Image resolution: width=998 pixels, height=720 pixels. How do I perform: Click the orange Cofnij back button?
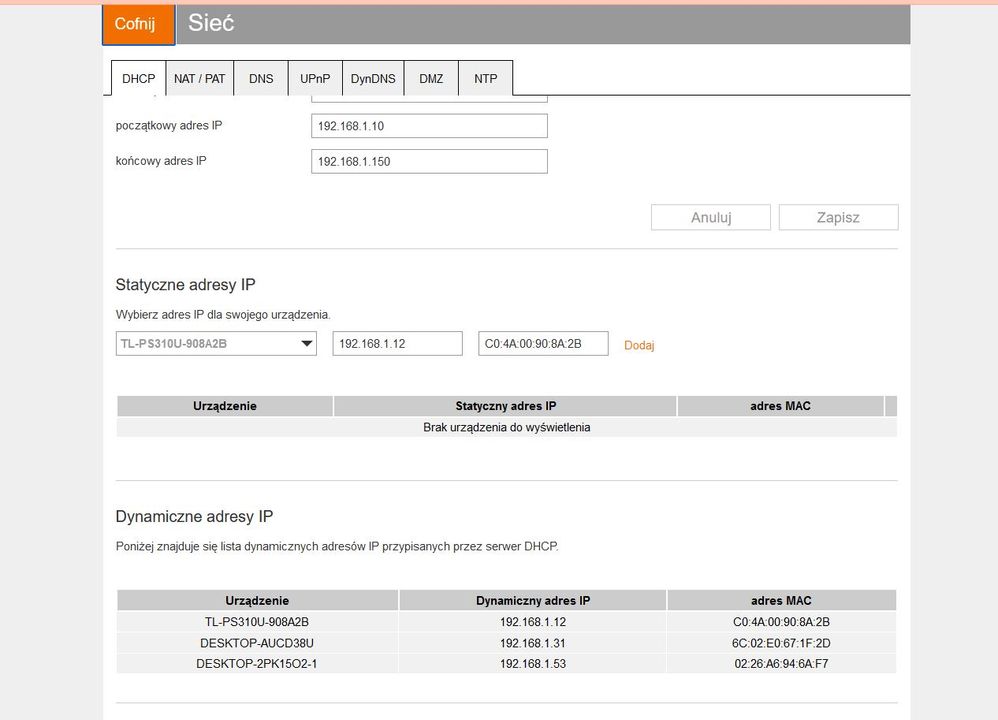138,24
